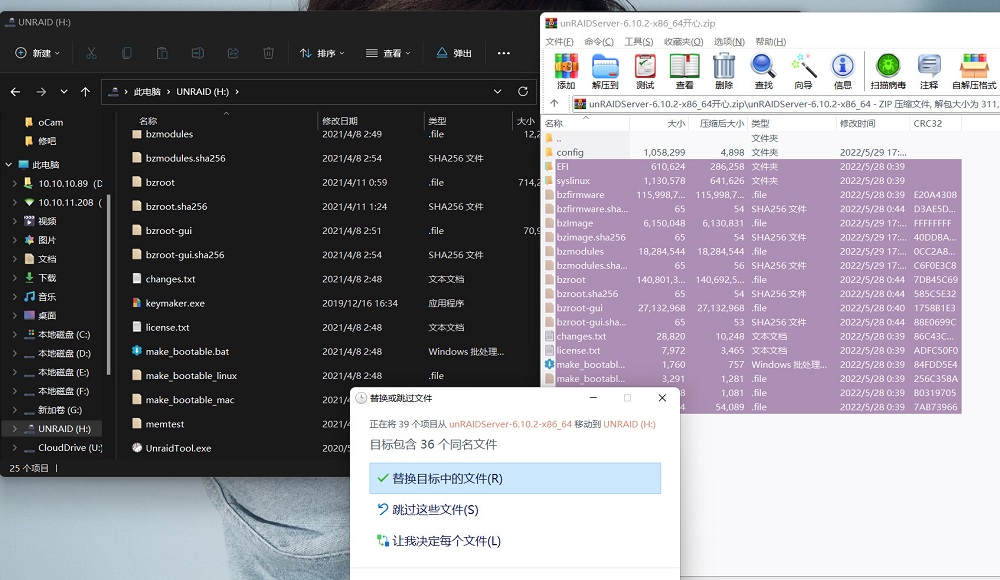Image resolution: width=1000 pixels, height=580 pixels.
Task: Click the Rename icon in Explorer toolbar
Action: tap(198, 53)
